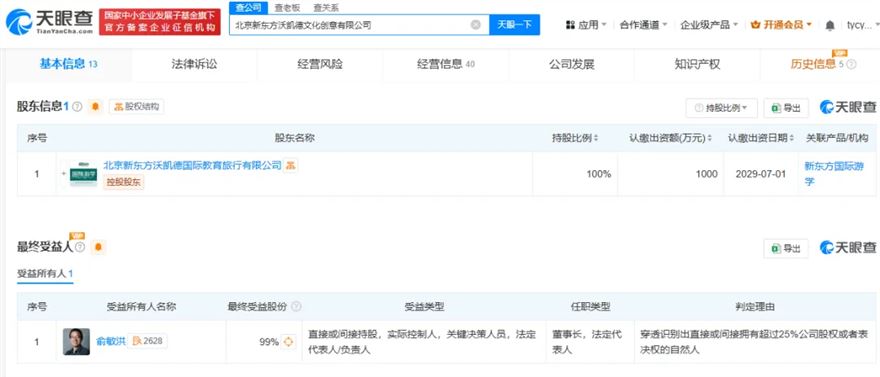
Task: Open the 俞敏洪 beneficiary link
Action: click(x=111, y=341)
